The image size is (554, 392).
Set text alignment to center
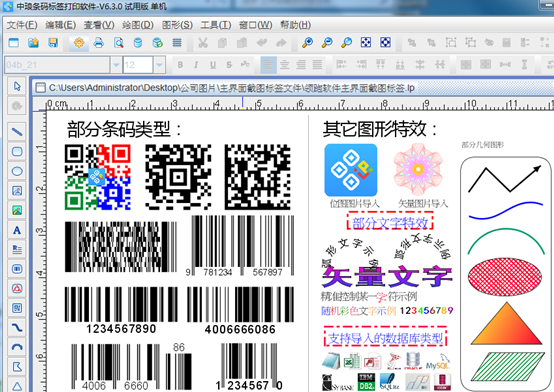point(284,65)
